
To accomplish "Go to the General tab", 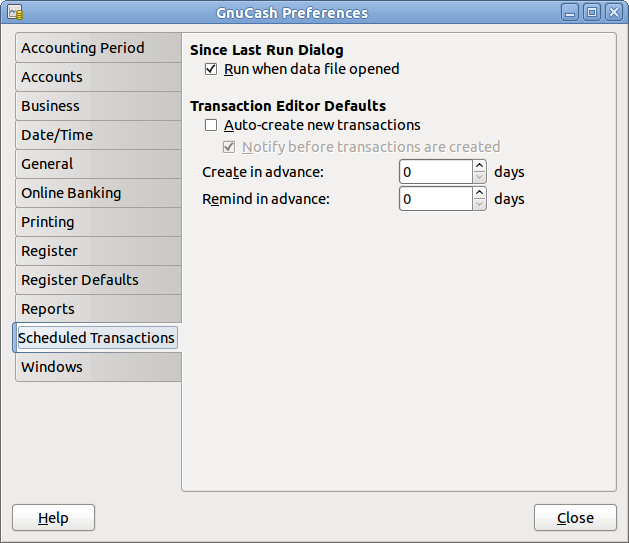I will [47, 164].
